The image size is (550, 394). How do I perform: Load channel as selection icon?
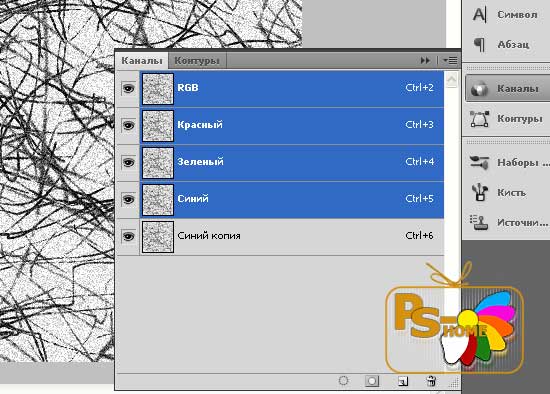344,381
